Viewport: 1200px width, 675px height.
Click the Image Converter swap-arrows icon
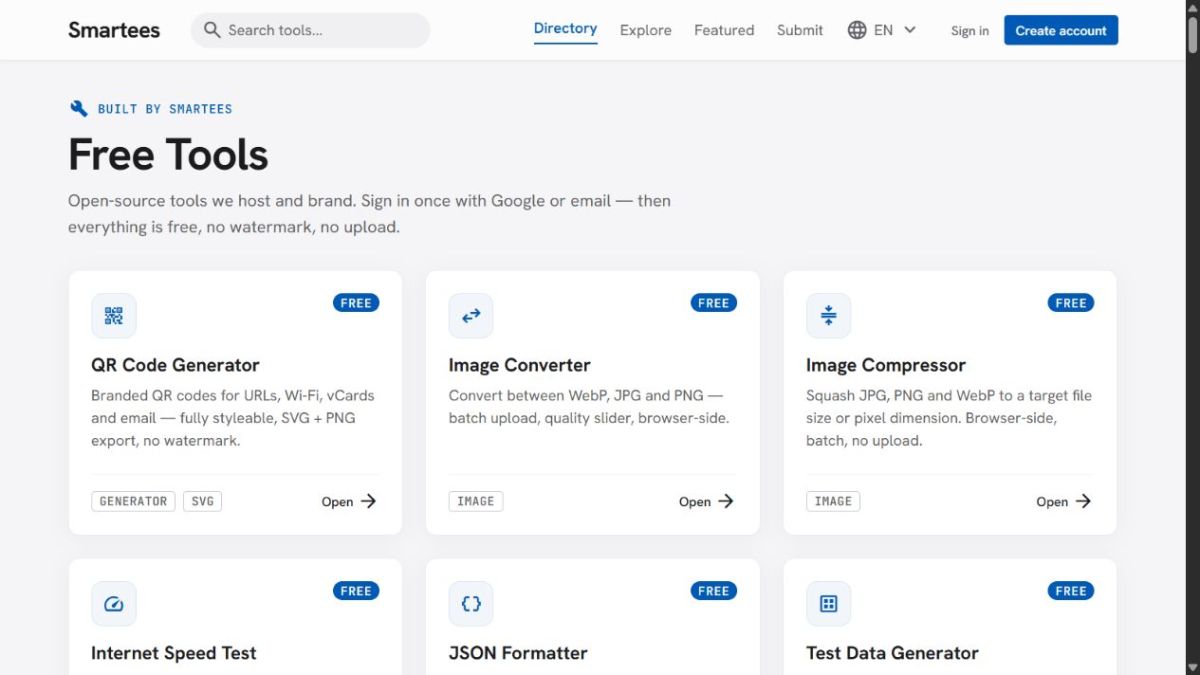[x=471, y=316]
